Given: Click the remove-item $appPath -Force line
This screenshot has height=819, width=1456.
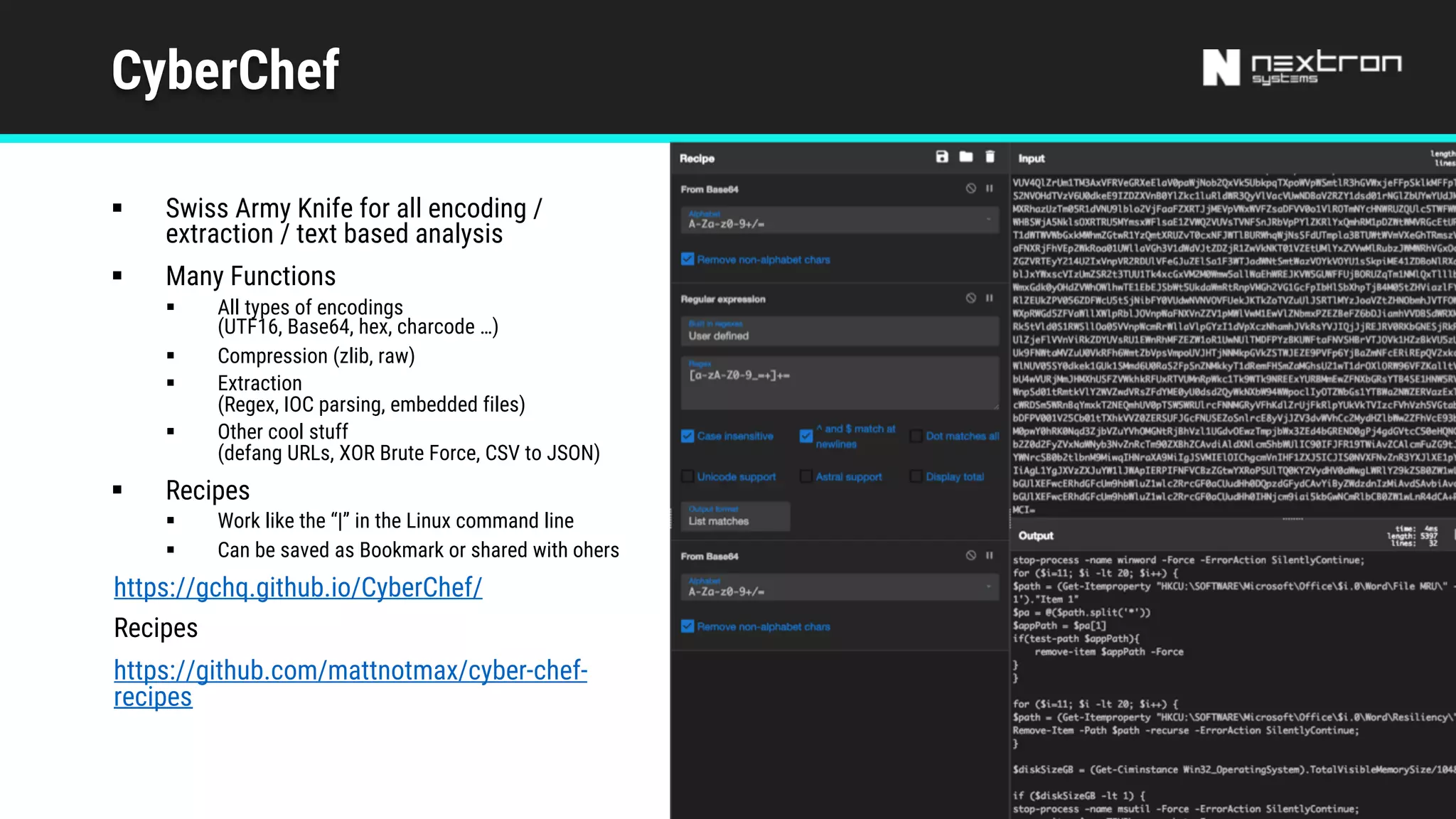Looking at the screenshot, I should click(x=1109, y=652).
